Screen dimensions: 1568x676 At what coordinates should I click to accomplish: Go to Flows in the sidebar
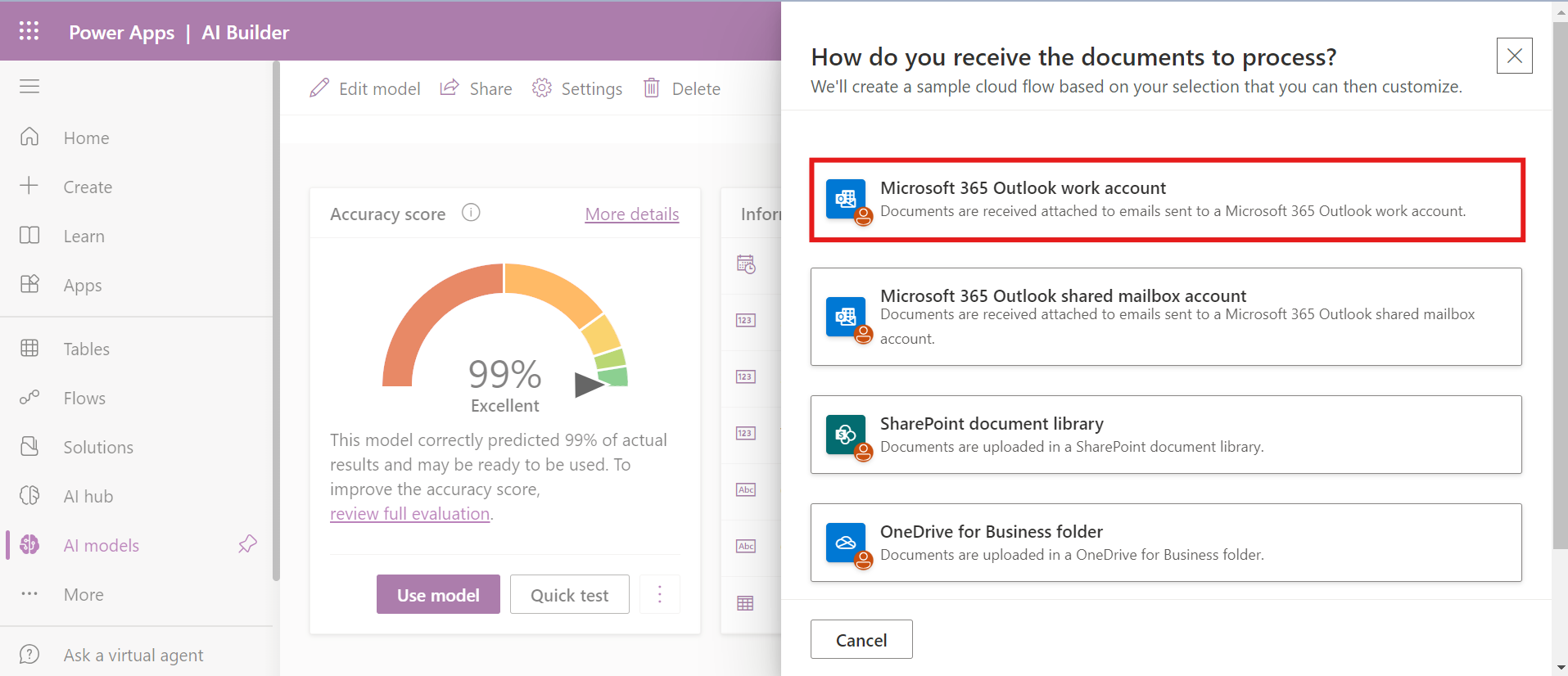pos(84,399)
